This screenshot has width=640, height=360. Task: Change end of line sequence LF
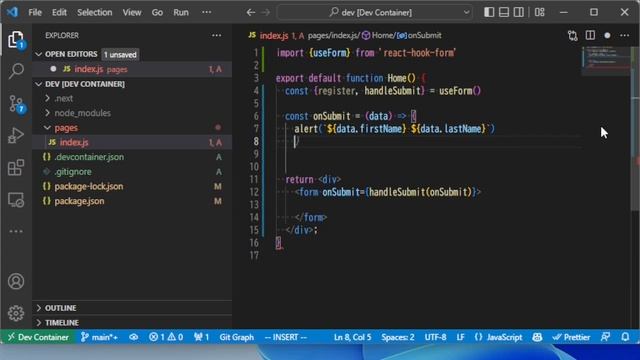pos(460,337)
